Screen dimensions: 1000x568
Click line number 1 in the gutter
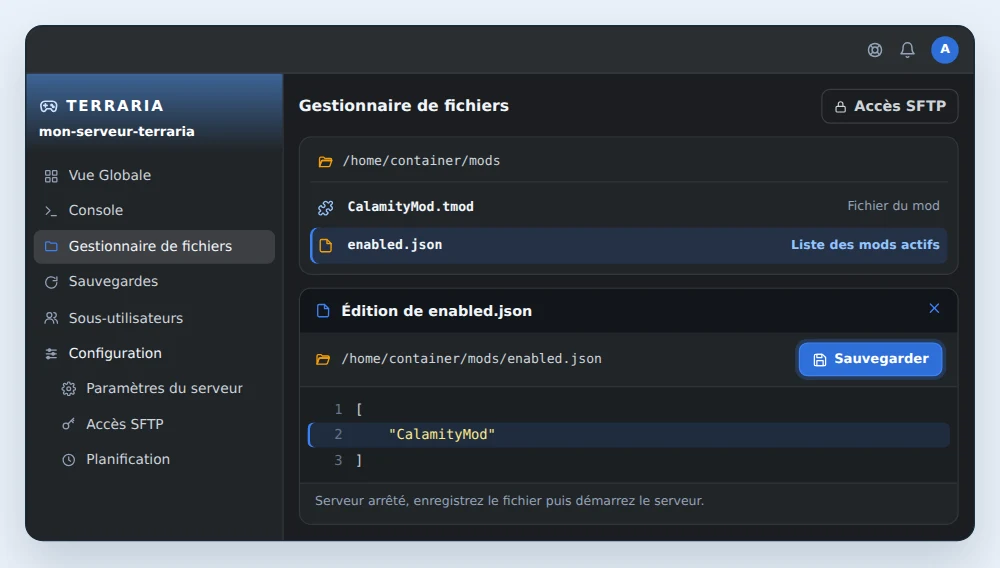point(339,409)
